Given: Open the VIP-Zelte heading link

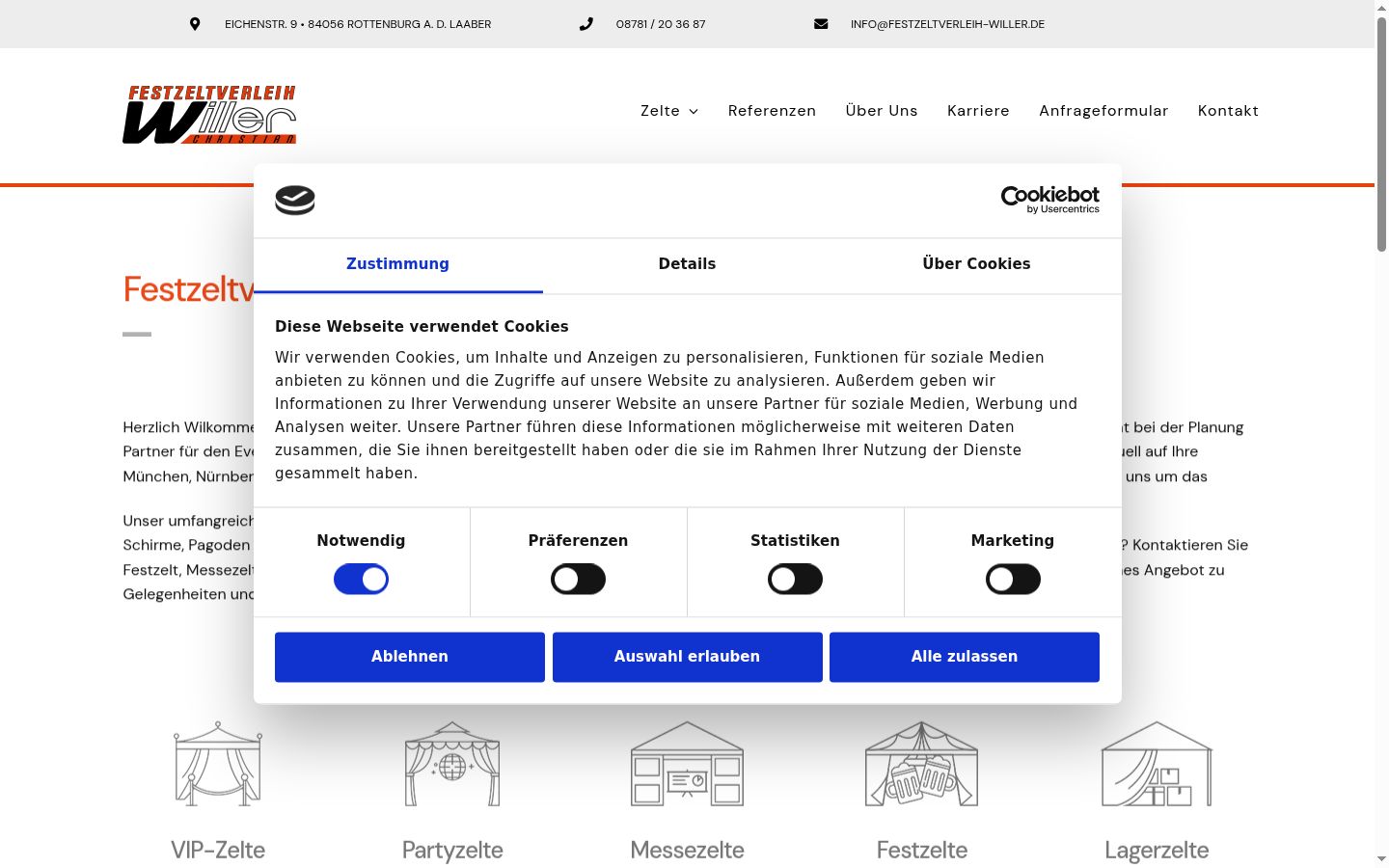Looking at the screenshot, I should point(218,850).
